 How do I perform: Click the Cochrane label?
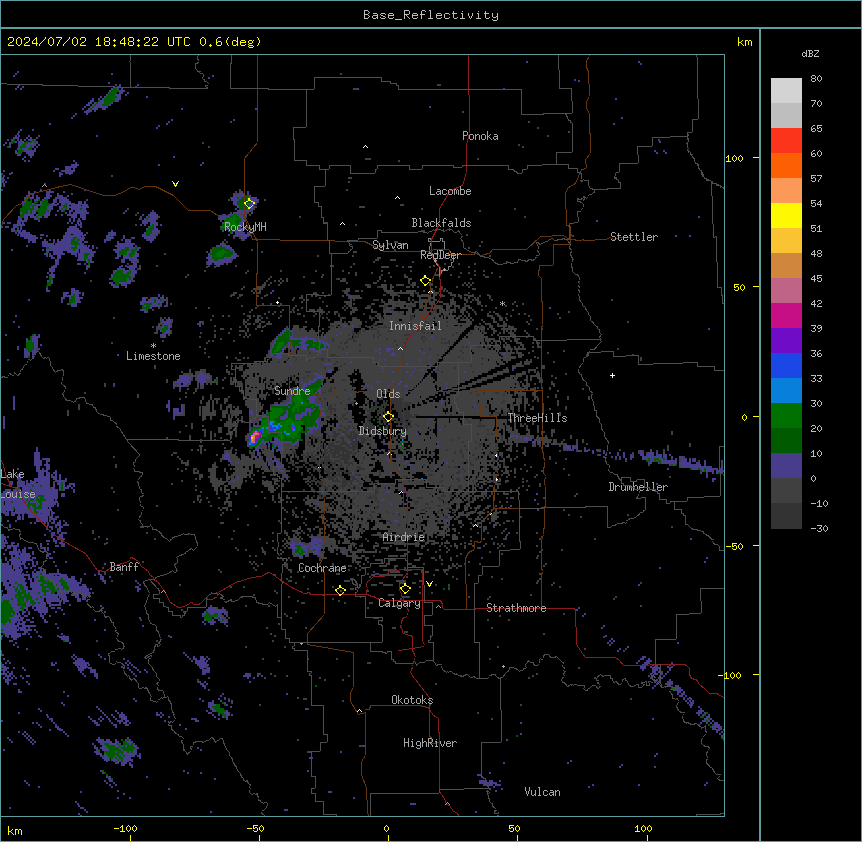click(322, 568)
